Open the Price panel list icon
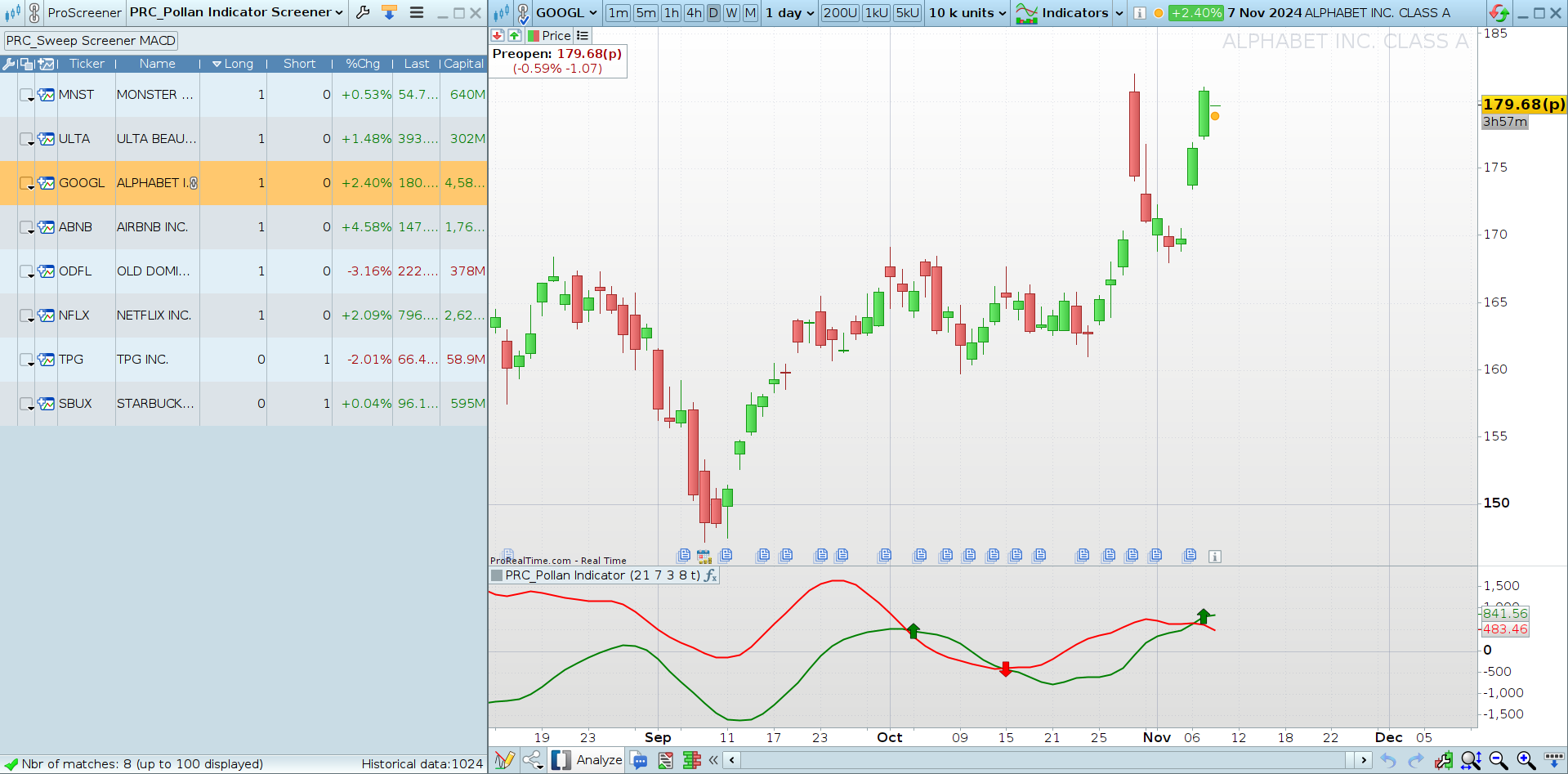This screenshot has height=774, width=1568. coord(583,35)
